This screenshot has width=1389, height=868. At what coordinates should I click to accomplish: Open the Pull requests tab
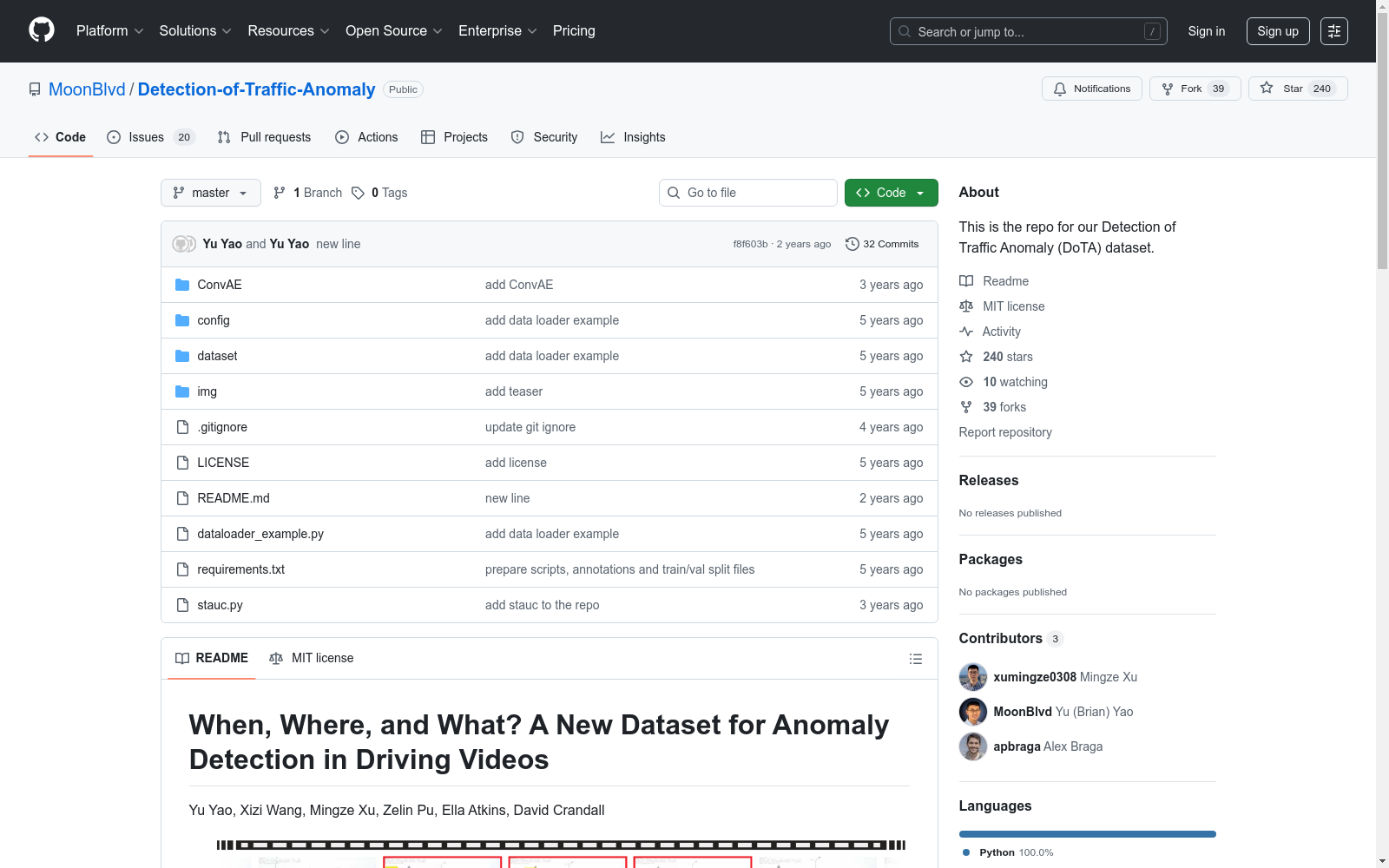point(264,137)
